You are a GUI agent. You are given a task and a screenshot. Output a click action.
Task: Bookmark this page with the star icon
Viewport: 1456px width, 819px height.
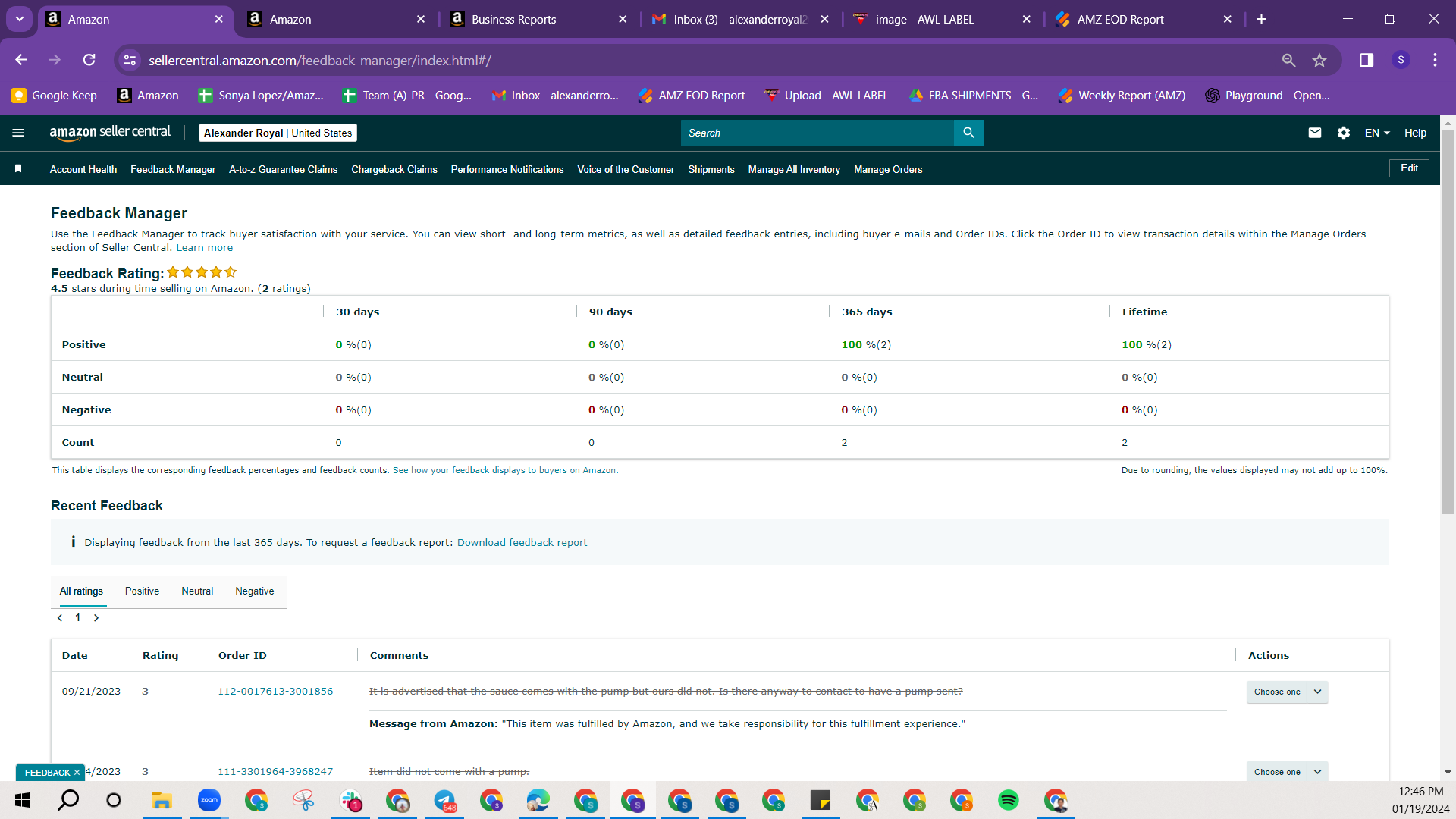click(x=1319, y=60)
